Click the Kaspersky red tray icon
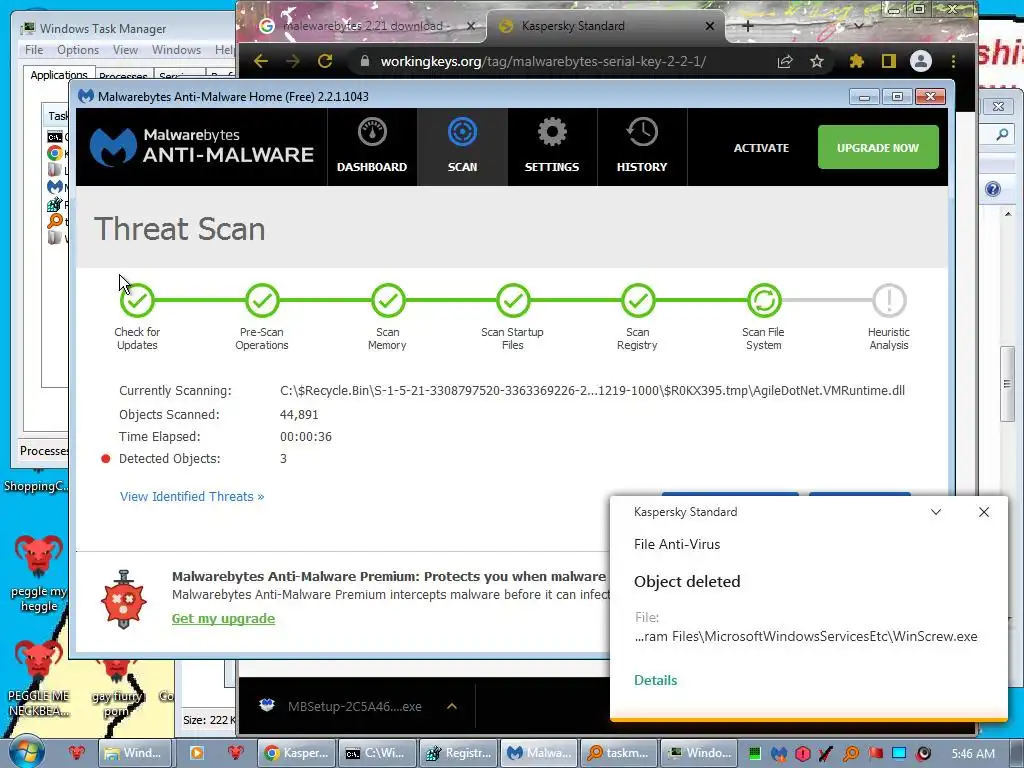This screenshot has height=768, width=1024. click(802, 754)
